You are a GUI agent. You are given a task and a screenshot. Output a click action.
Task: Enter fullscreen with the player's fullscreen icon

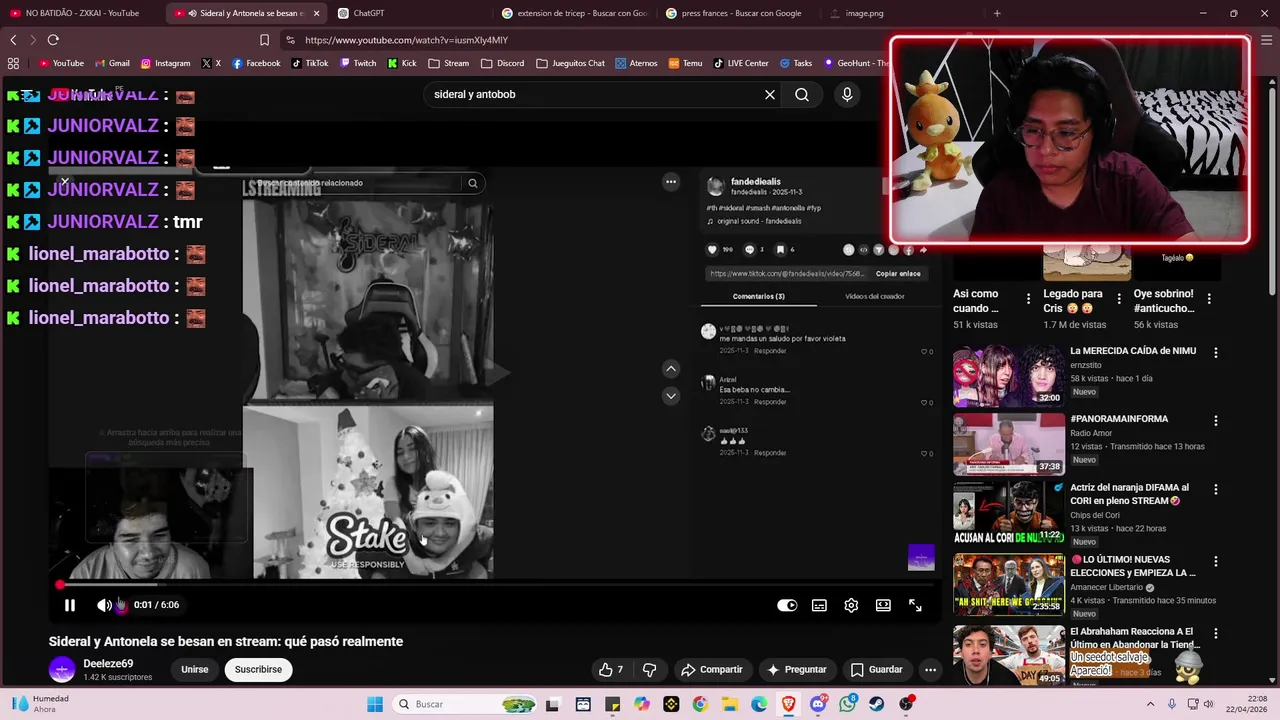(915, 605)
